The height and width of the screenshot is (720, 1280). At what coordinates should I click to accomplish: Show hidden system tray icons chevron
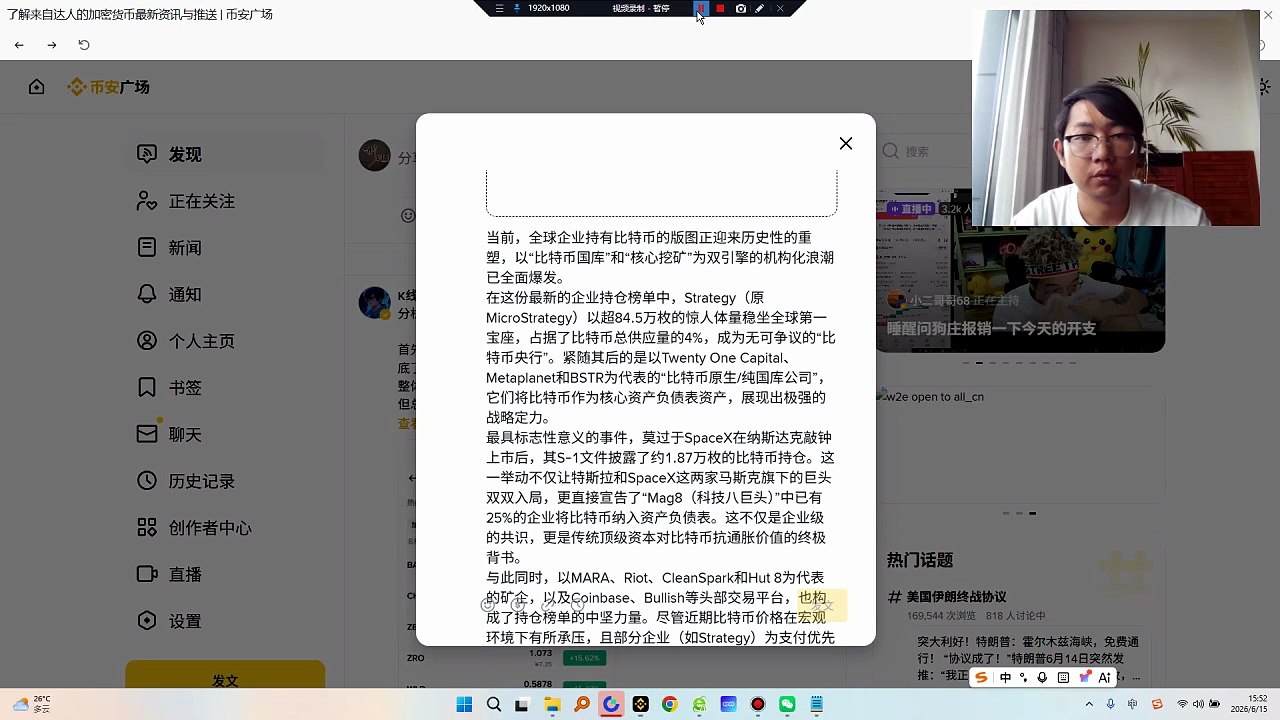coord(1089,705)
